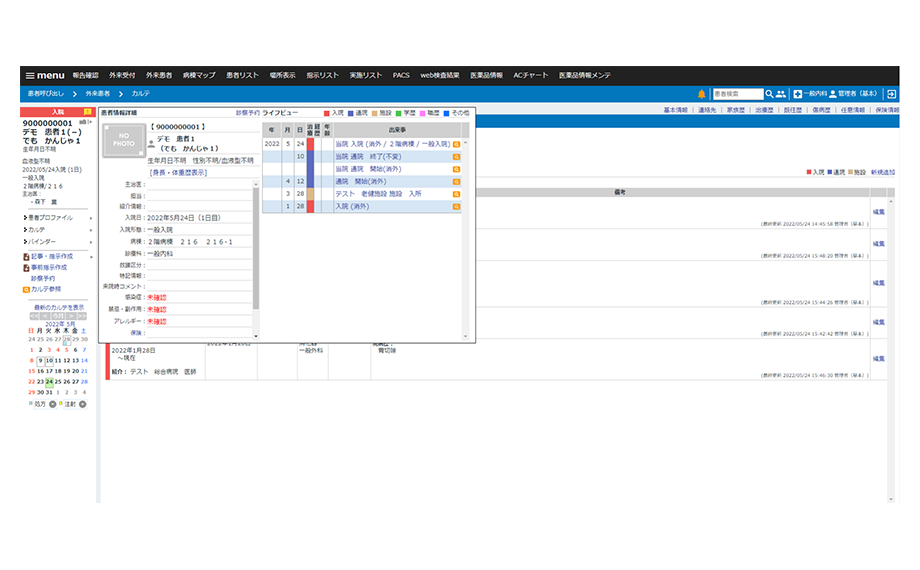Click magnifier icon on first 当院 入院 event
The height and width of the screenshot is (570, 920).
456,144
